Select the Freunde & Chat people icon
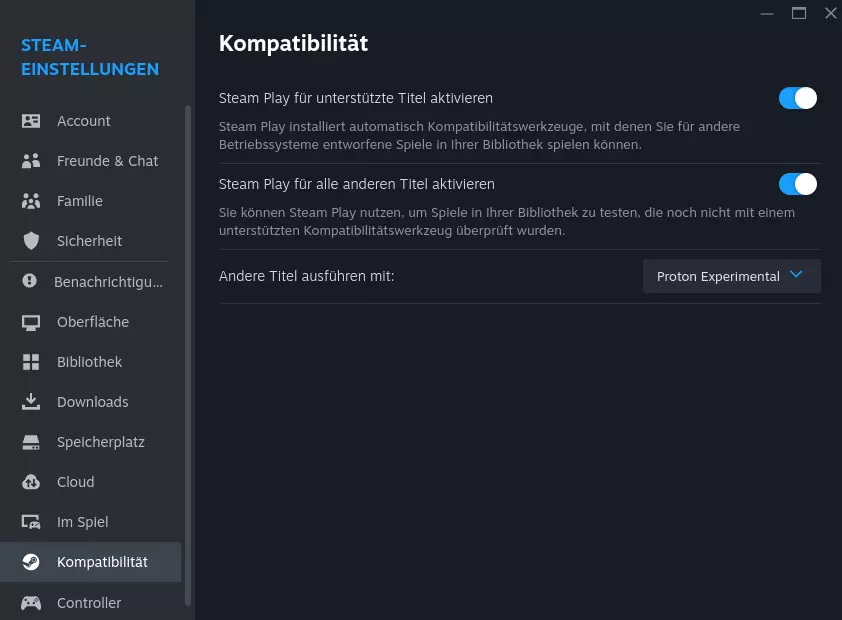The width and height of the screenshot is (842, 620). coord(31,161)
